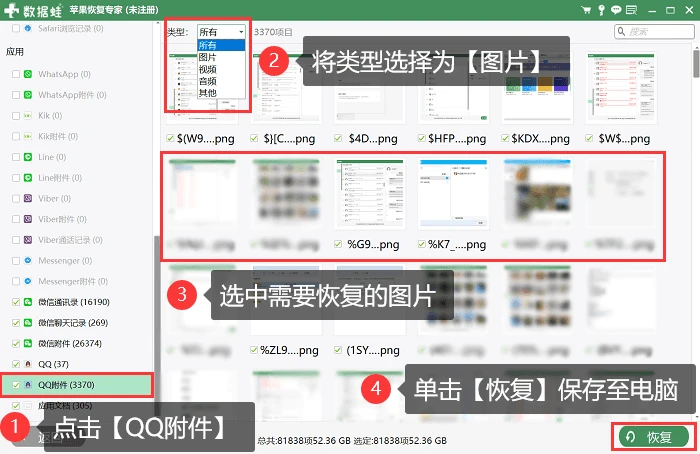Choose 所有 in the type list
700x454 pixels.
pos(221,45)
